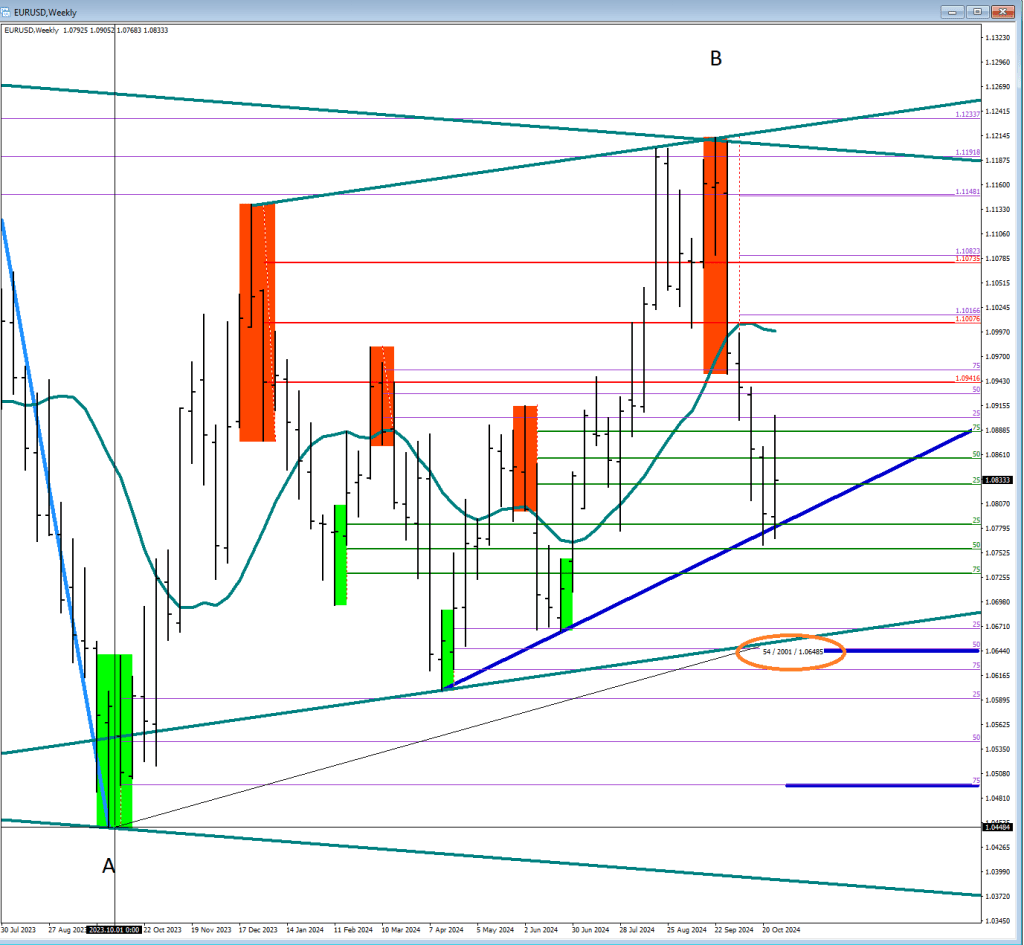This screenshot has width=1024, height=945.
Task: Click the 2023.10.01 0:00 date marker
Action: pos(114,930)
